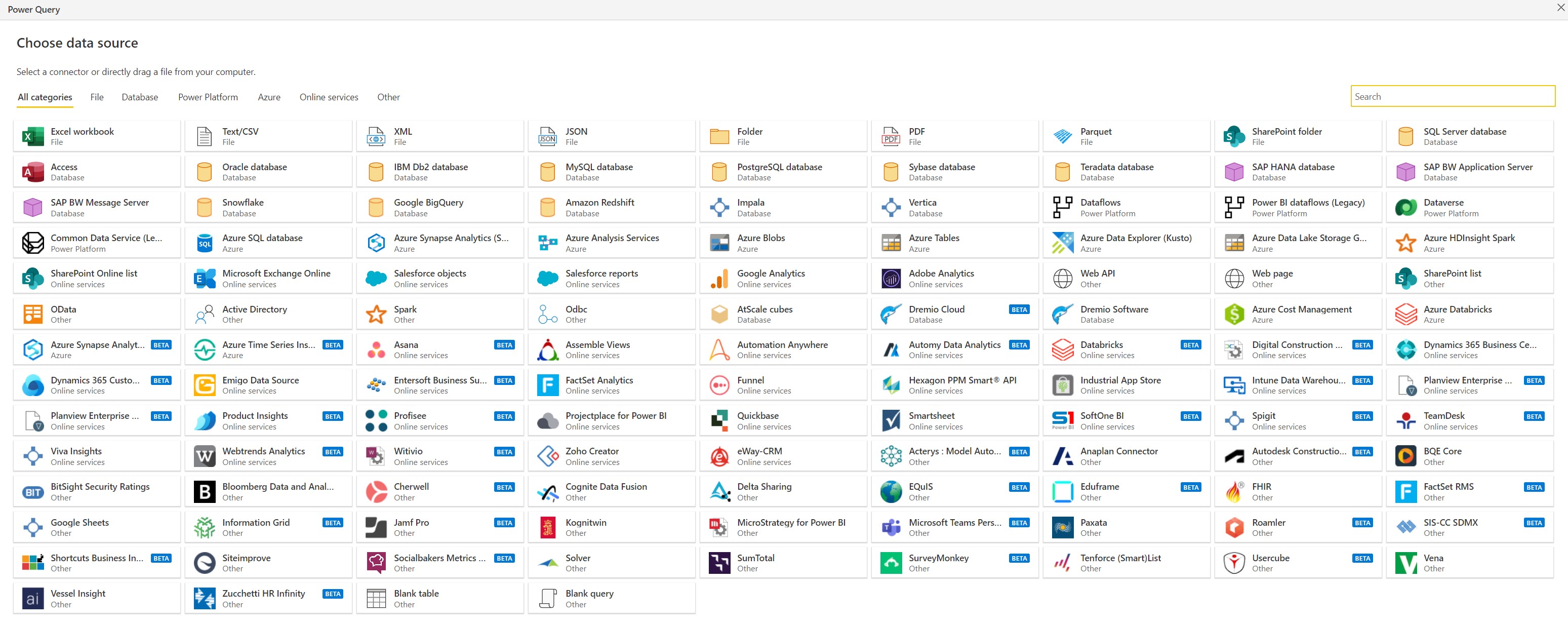The height and width of the screenshot is (624, 1568).
Task: Choose the MySQL database source
Action: (611, 171)
